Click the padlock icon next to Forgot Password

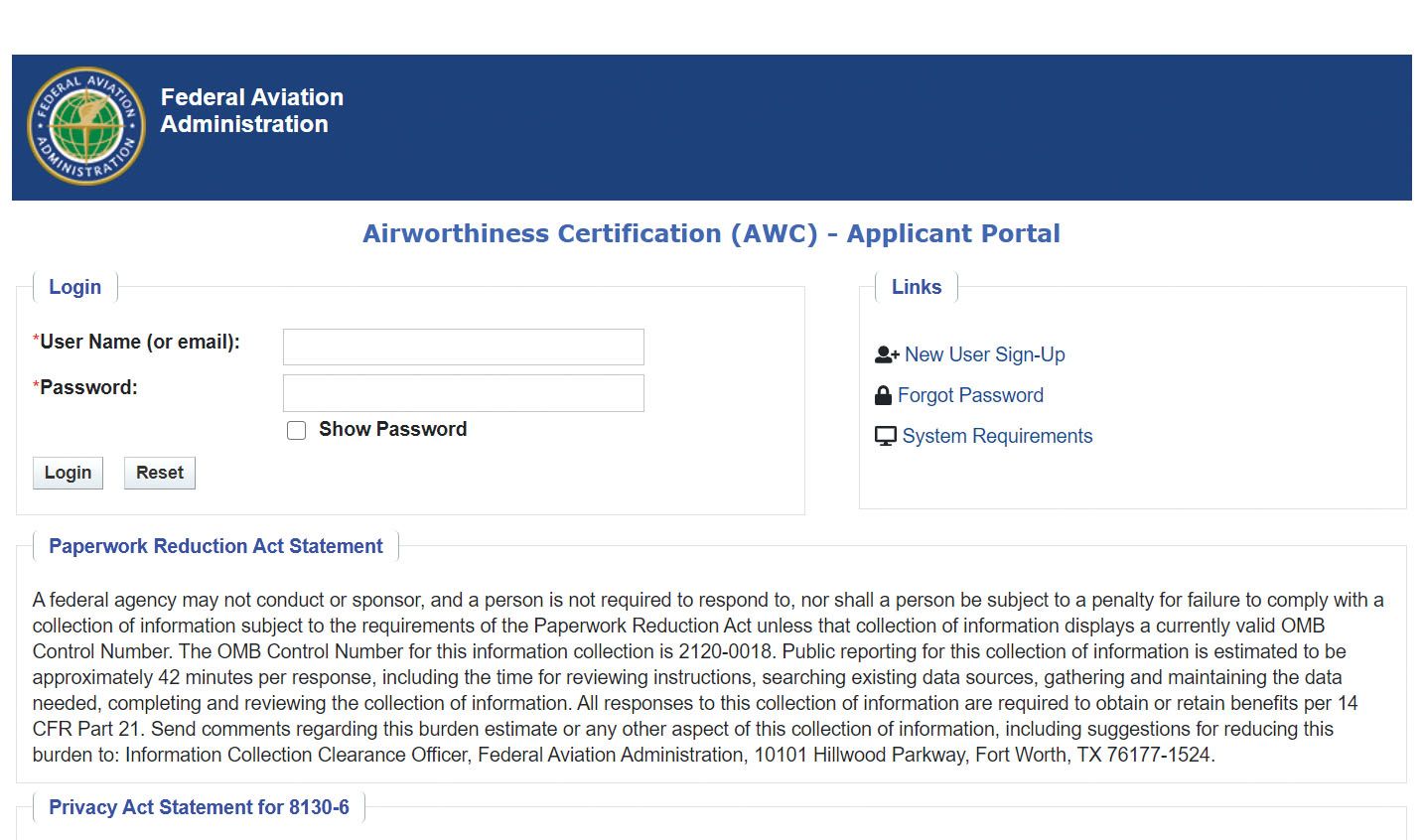click(x=883, y=395)
